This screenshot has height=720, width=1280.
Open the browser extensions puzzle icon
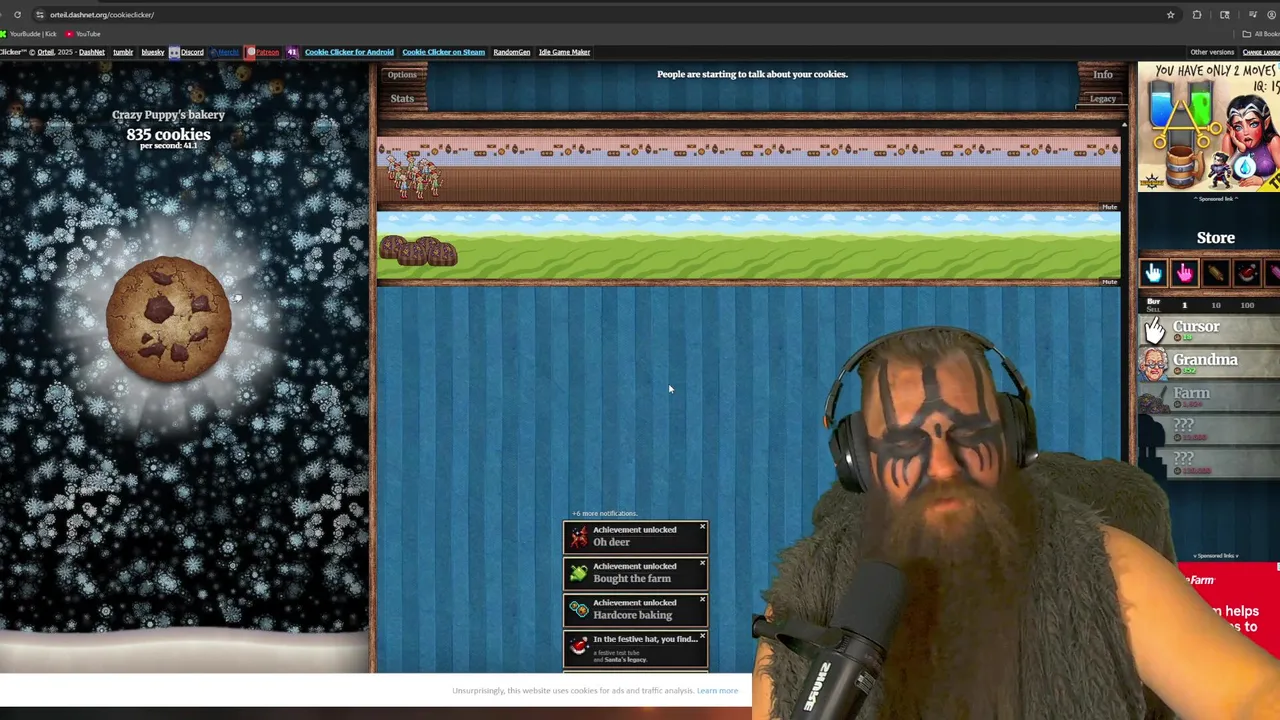pos(1197,15)
